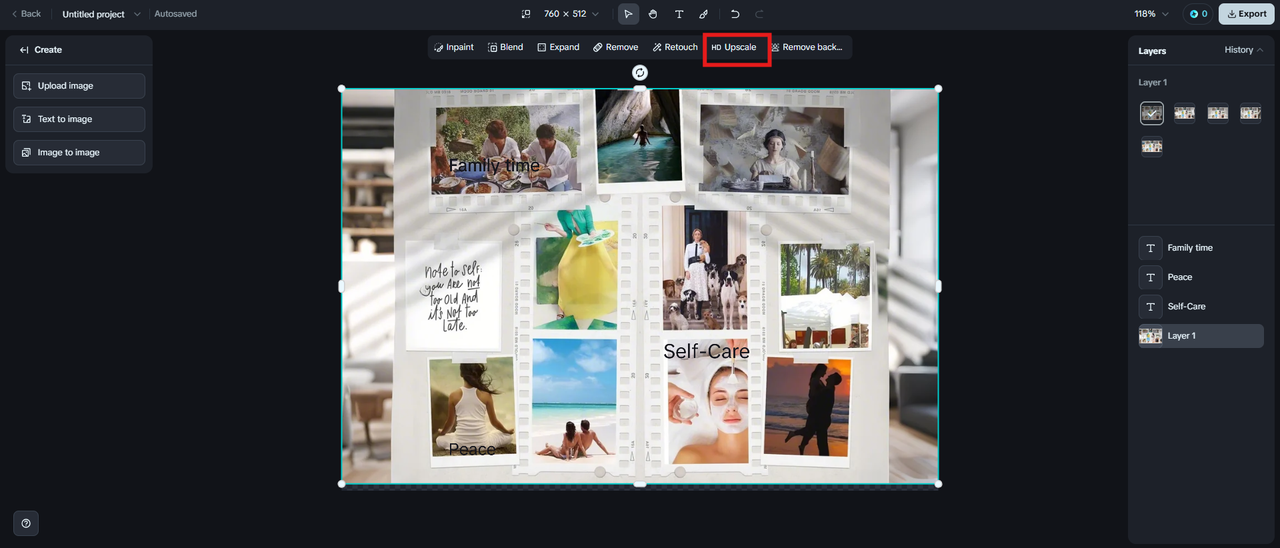This screenshot has height=548, width=1280.
Task: Activate the Remove tool
Action: (x=615, y=47)
